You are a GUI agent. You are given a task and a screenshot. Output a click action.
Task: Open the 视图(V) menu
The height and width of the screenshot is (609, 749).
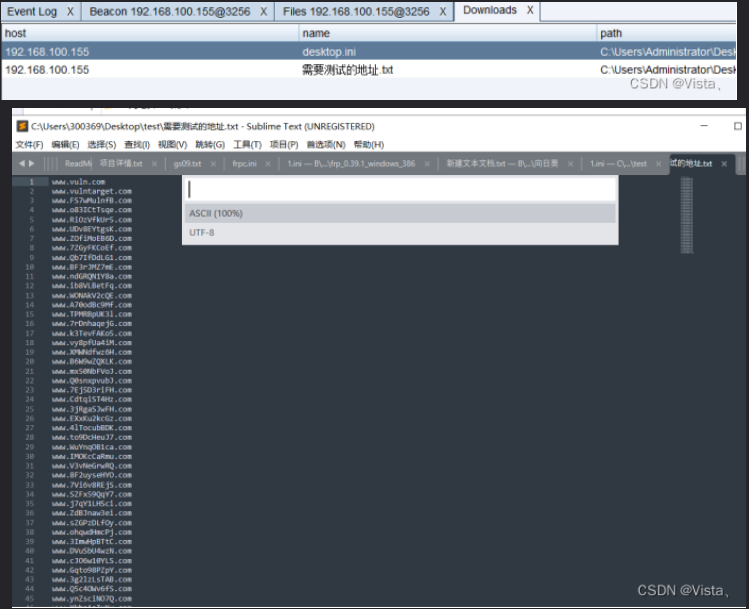tap(172, 145)
